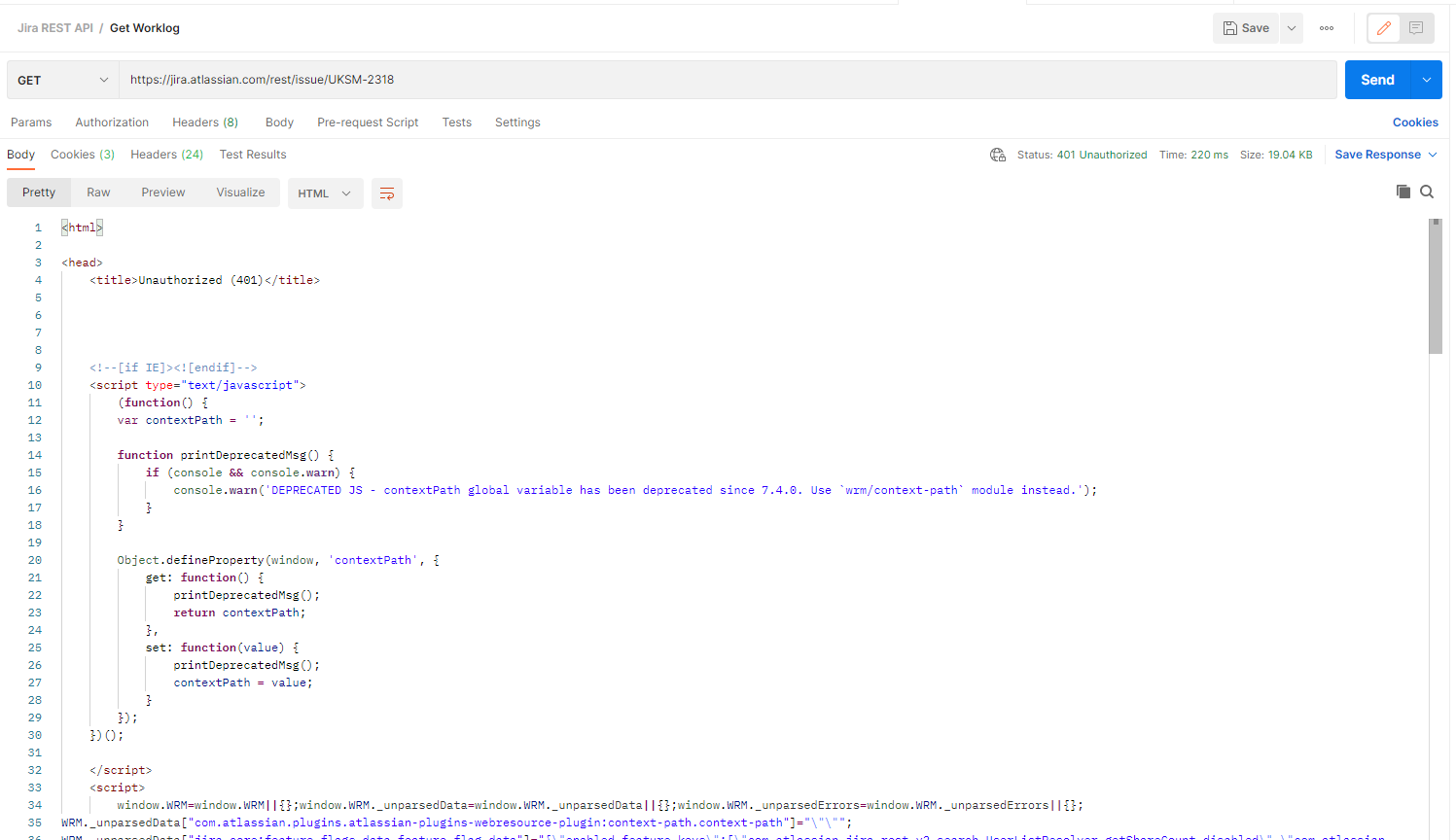Click the Jira REST API breadcrumb
This screenshot has width=1456, height=840.
coord(55,28)
